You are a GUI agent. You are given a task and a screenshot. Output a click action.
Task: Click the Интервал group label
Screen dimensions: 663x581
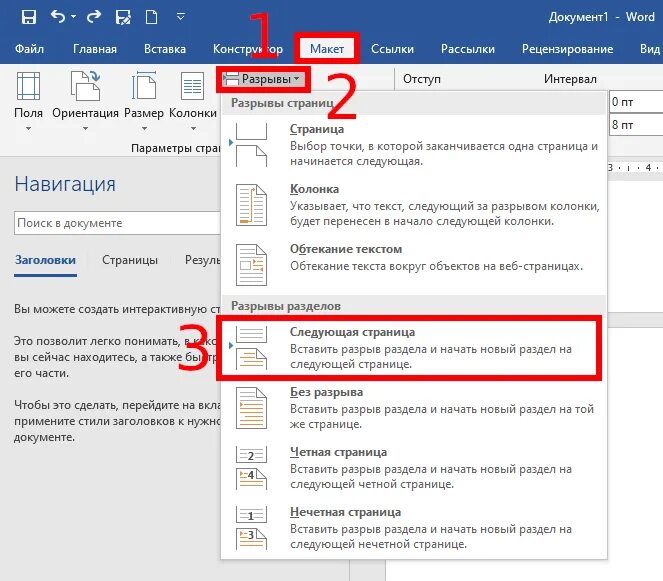tap(570, 79)
